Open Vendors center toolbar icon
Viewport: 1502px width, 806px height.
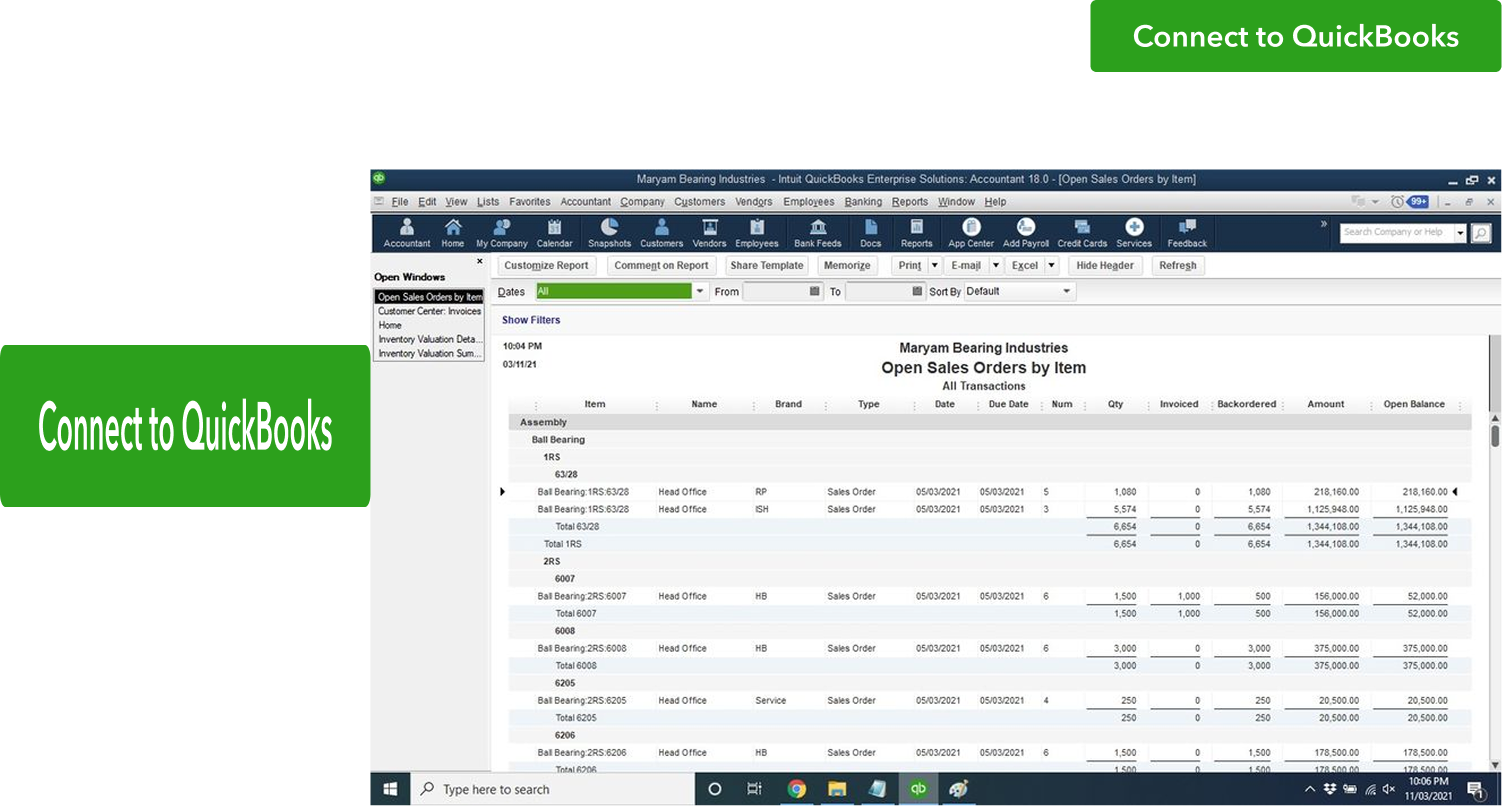click(x=709, y=233)
